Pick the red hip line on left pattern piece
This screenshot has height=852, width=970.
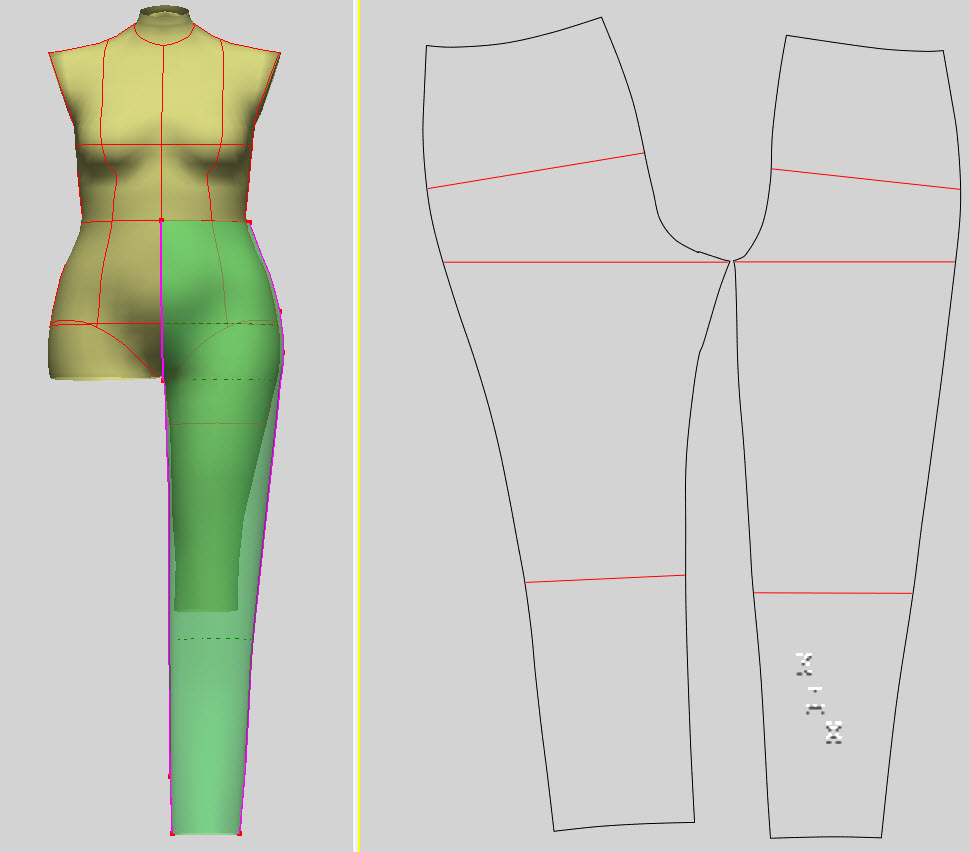(x=536, y=170)
